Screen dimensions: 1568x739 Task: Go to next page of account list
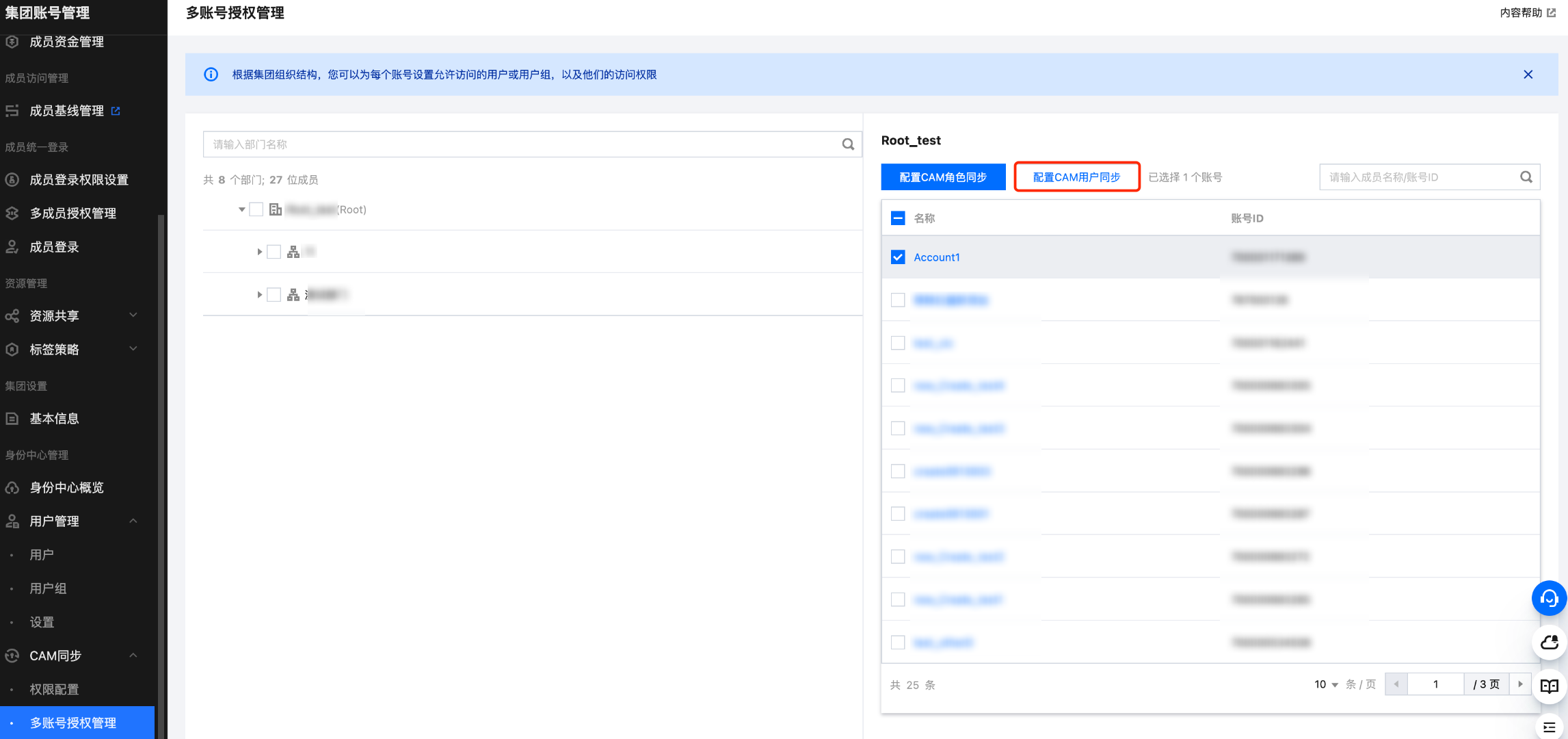[x=1520, y=684]
